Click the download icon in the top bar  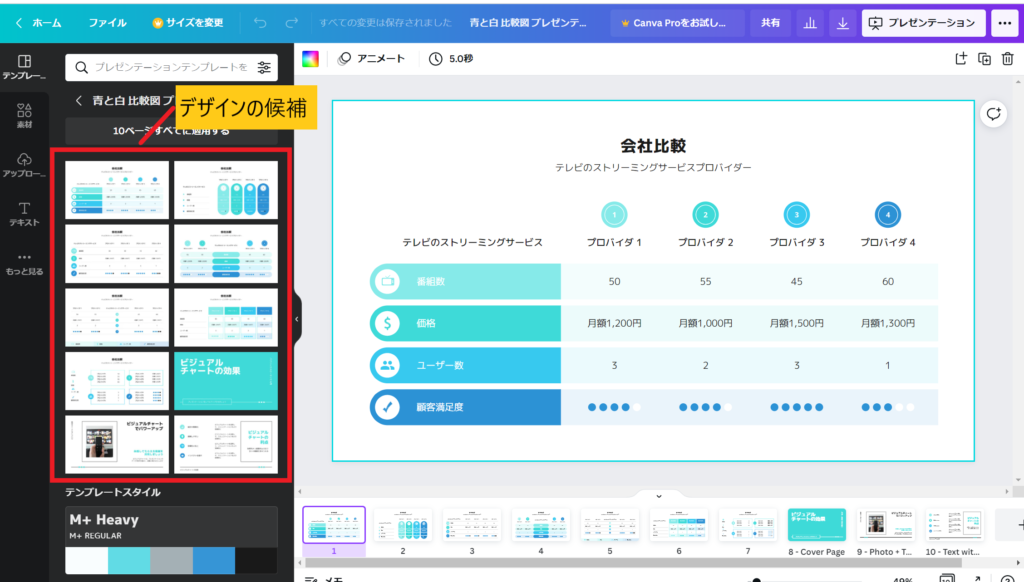pos(843,22)
